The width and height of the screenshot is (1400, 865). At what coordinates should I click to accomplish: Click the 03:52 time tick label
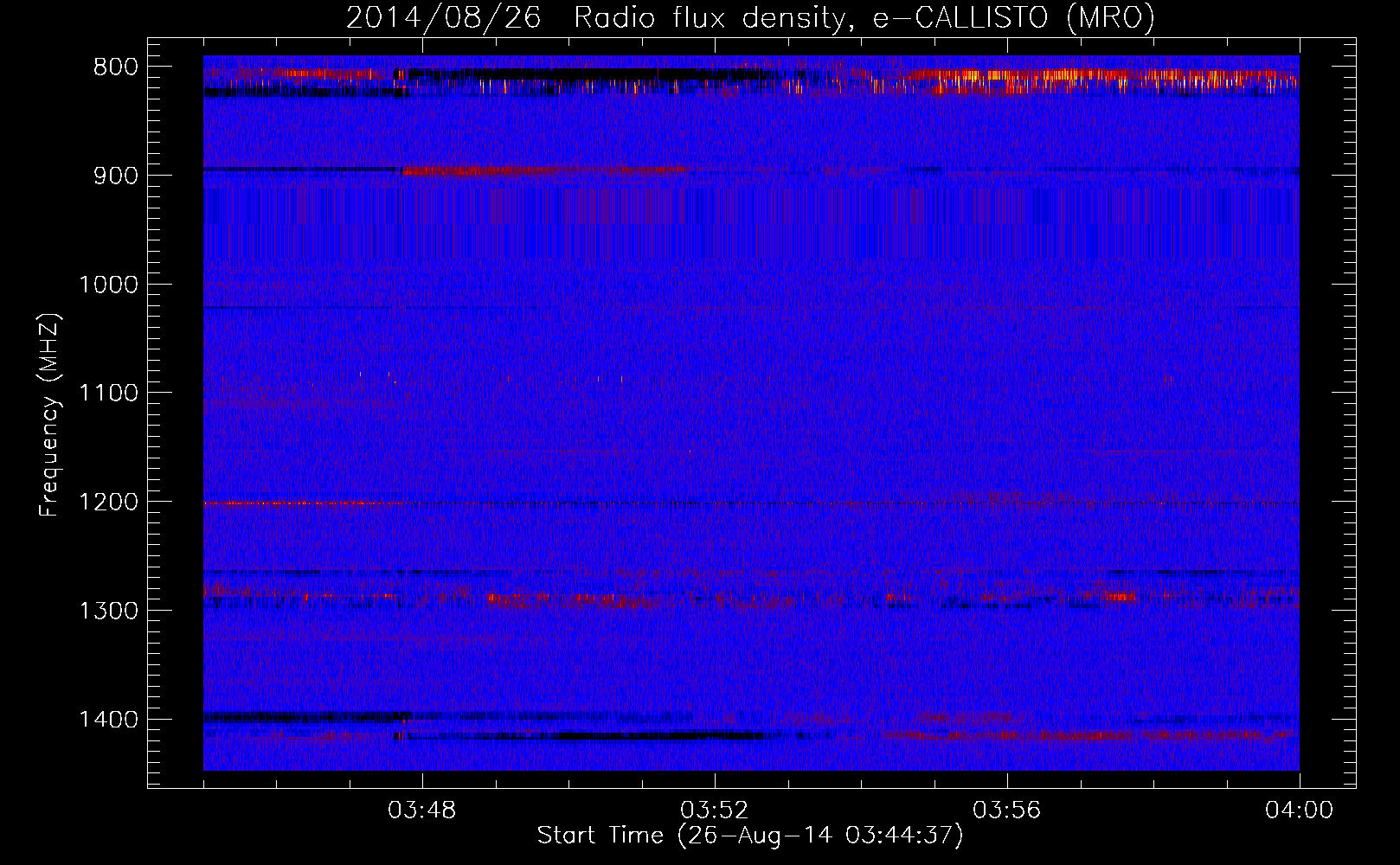(x=715, y=811)
